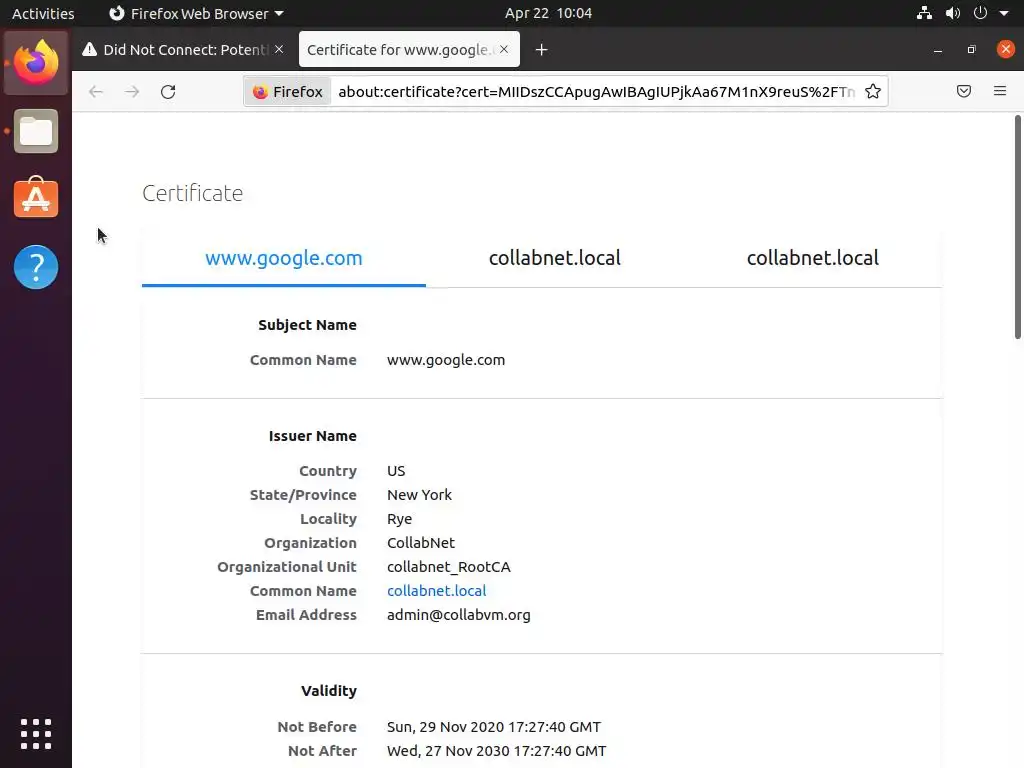This screenshot has width=1024, height=768.
Task: Follow the collabnet.local issuer link
Action: [x=436, y=591]
